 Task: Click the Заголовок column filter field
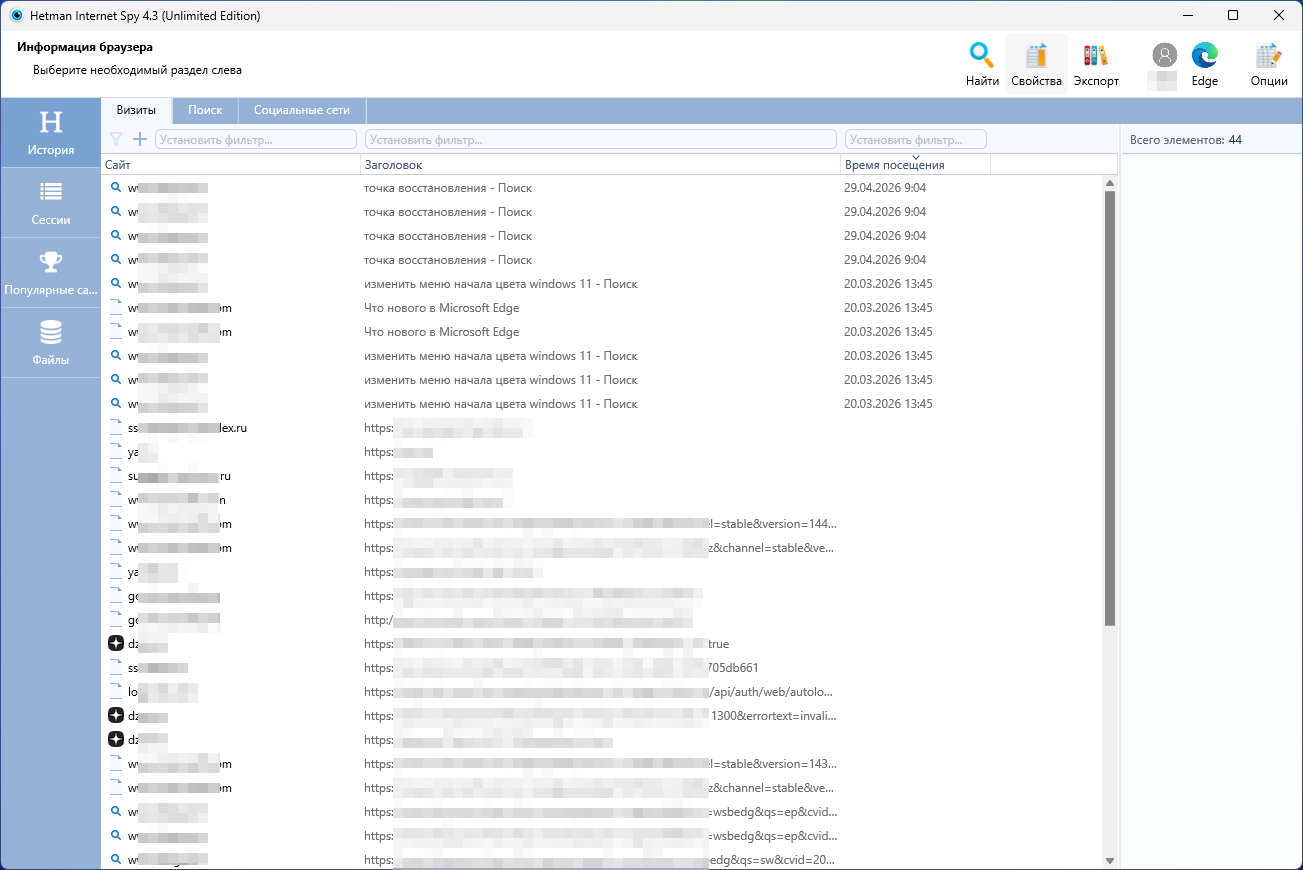pos(602,139)
